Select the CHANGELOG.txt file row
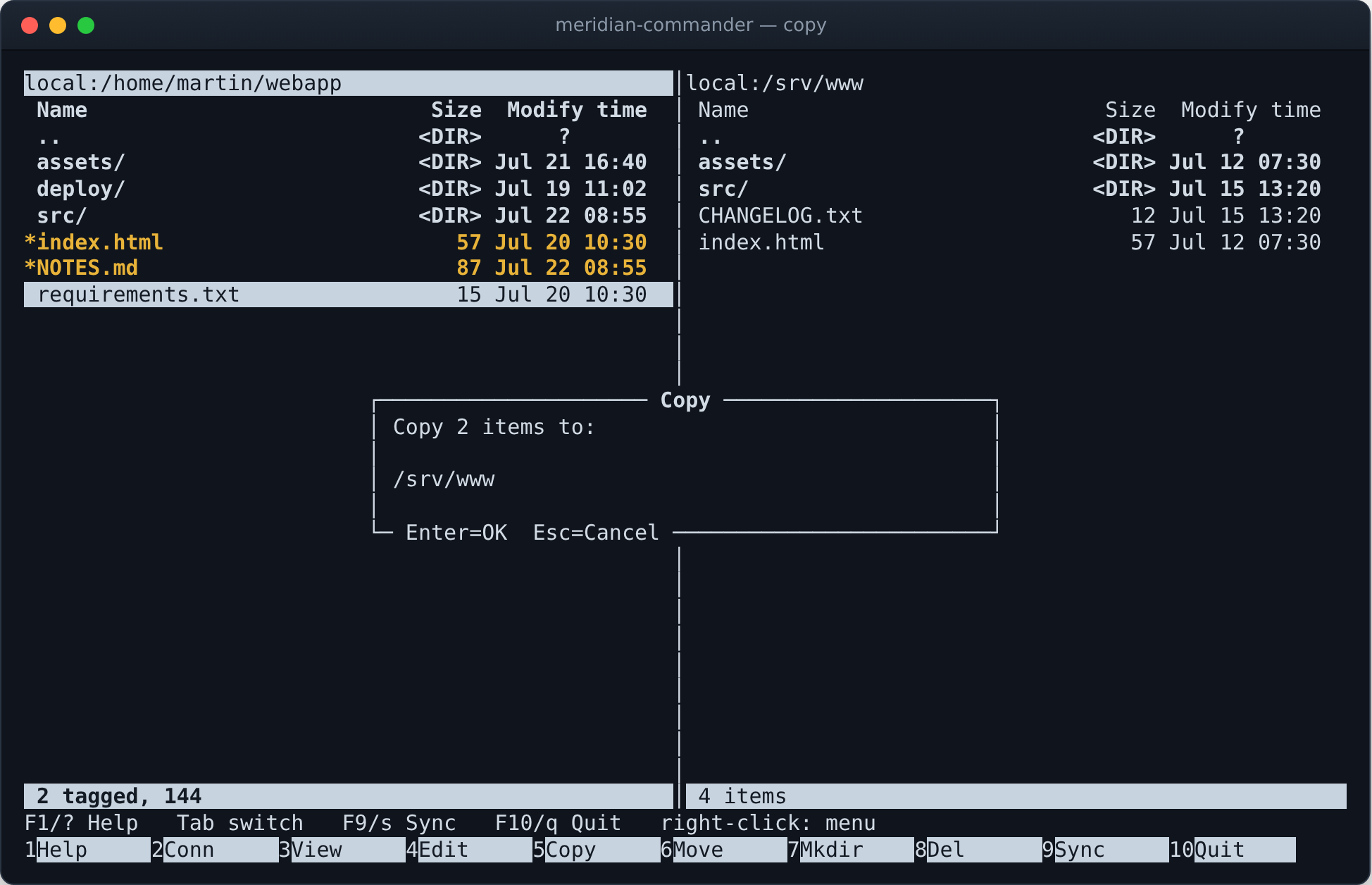 (1016, 216)
